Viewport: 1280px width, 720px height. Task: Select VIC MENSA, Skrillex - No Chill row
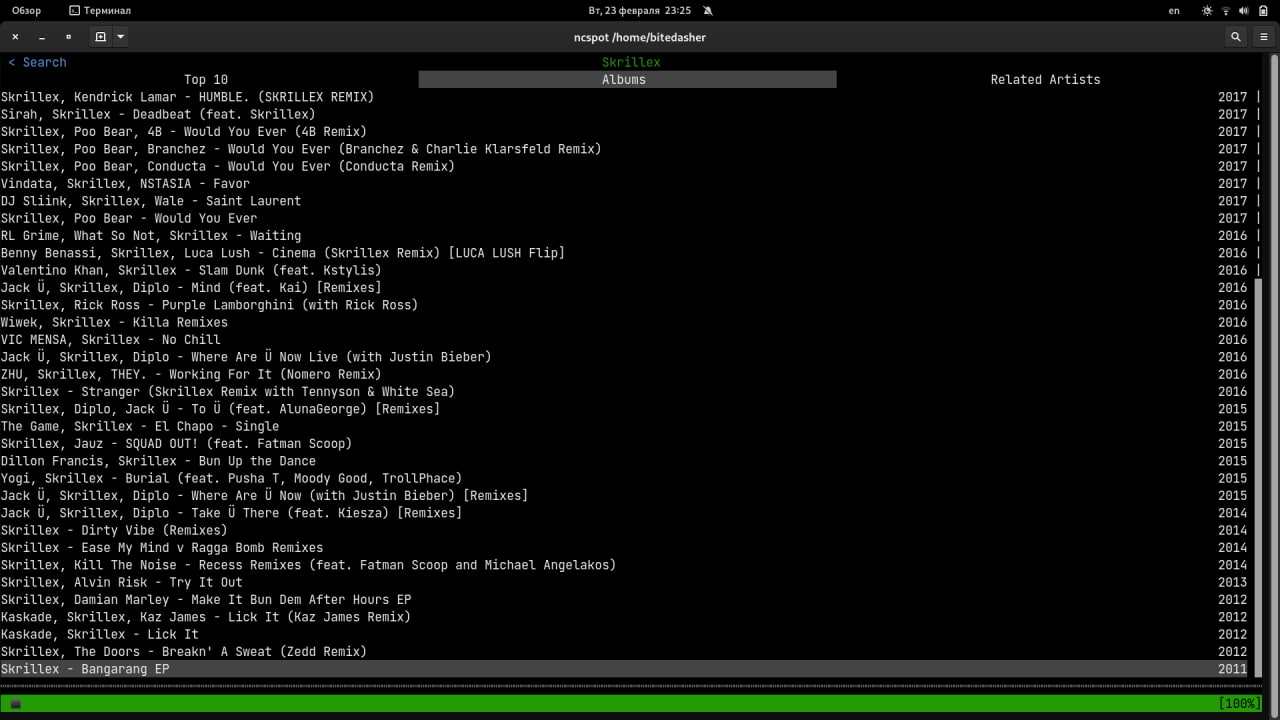(624, 340)
